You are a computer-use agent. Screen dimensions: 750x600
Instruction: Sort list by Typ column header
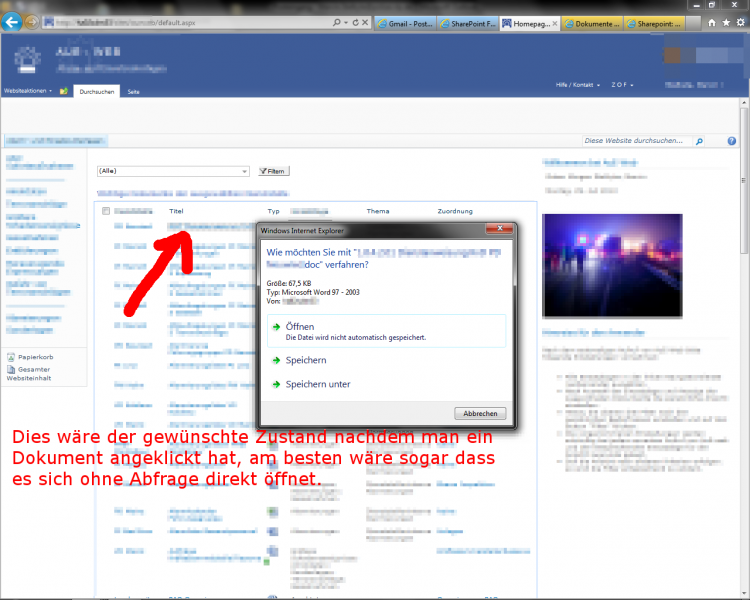274,211
